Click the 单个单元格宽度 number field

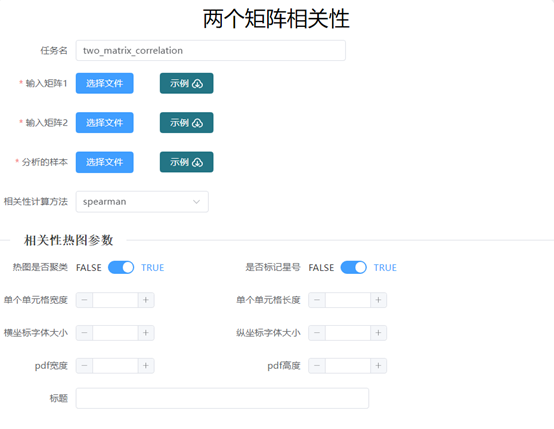tap(115, 300)
